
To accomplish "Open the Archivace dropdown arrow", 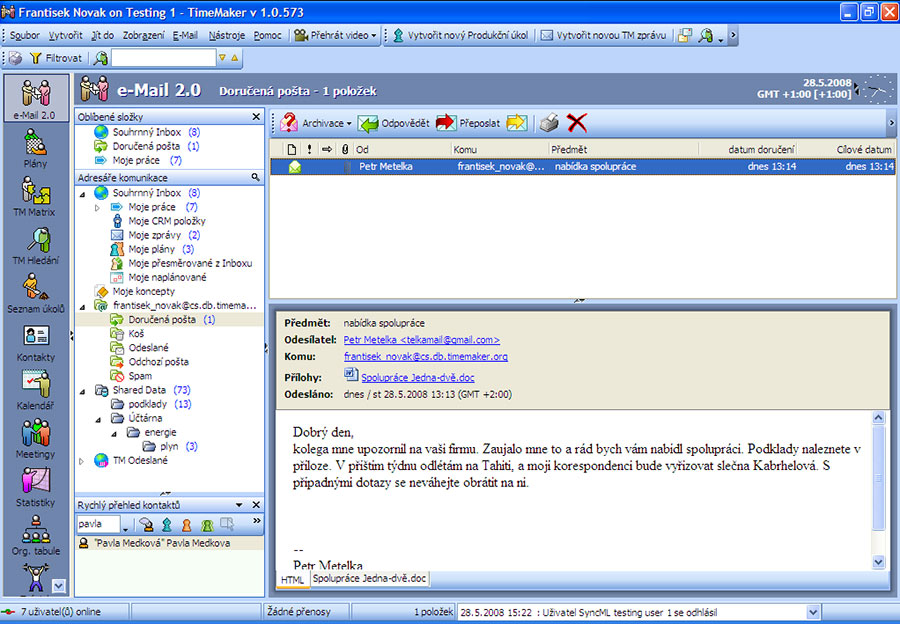I will click(x=349, y=124).
